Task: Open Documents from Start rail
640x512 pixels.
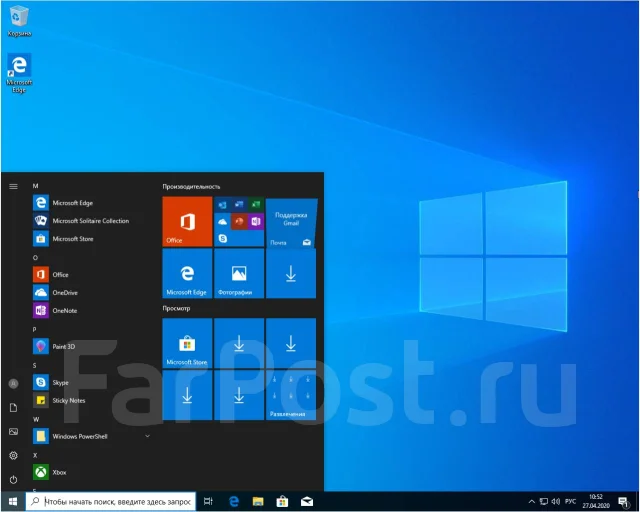Action: point(13,408)
